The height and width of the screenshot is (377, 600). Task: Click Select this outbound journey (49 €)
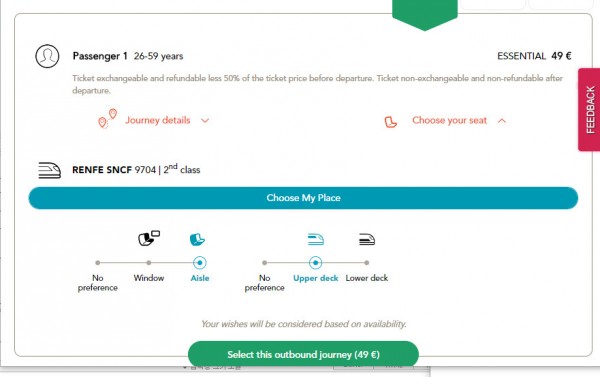pos(303,354)
